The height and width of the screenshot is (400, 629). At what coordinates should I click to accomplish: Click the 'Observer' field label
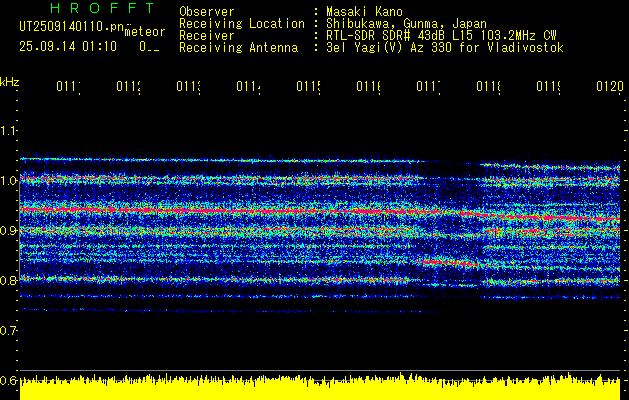207,12
